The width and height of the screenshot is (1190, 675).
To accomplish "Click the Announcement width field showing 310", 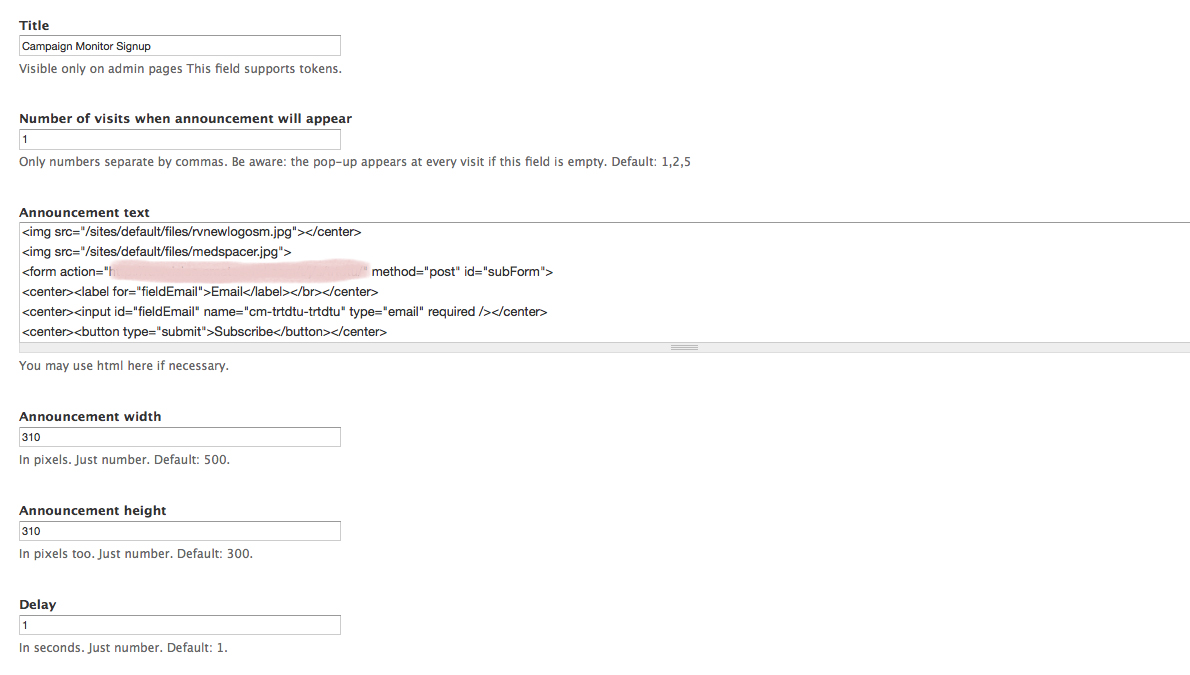I will (x=180, y=437).
